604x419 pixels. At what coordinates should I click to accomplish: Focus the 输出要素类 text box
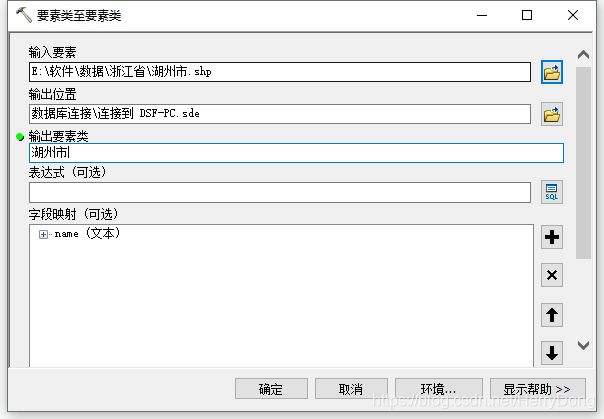[x=296, y=153]
